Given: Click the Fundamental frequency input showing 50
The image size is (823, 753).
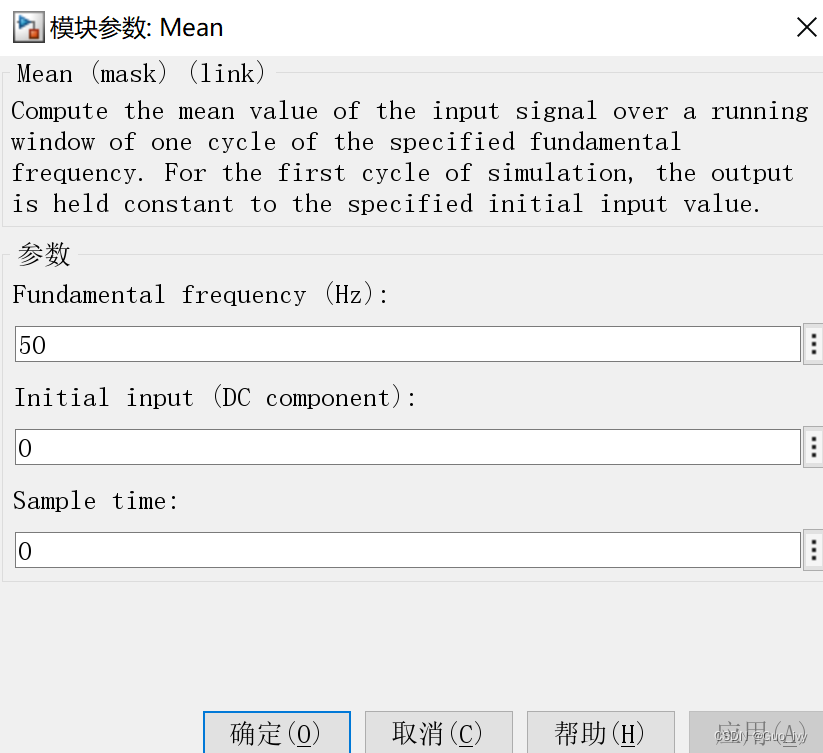Looking at the screenshot, I should point(408,344).
